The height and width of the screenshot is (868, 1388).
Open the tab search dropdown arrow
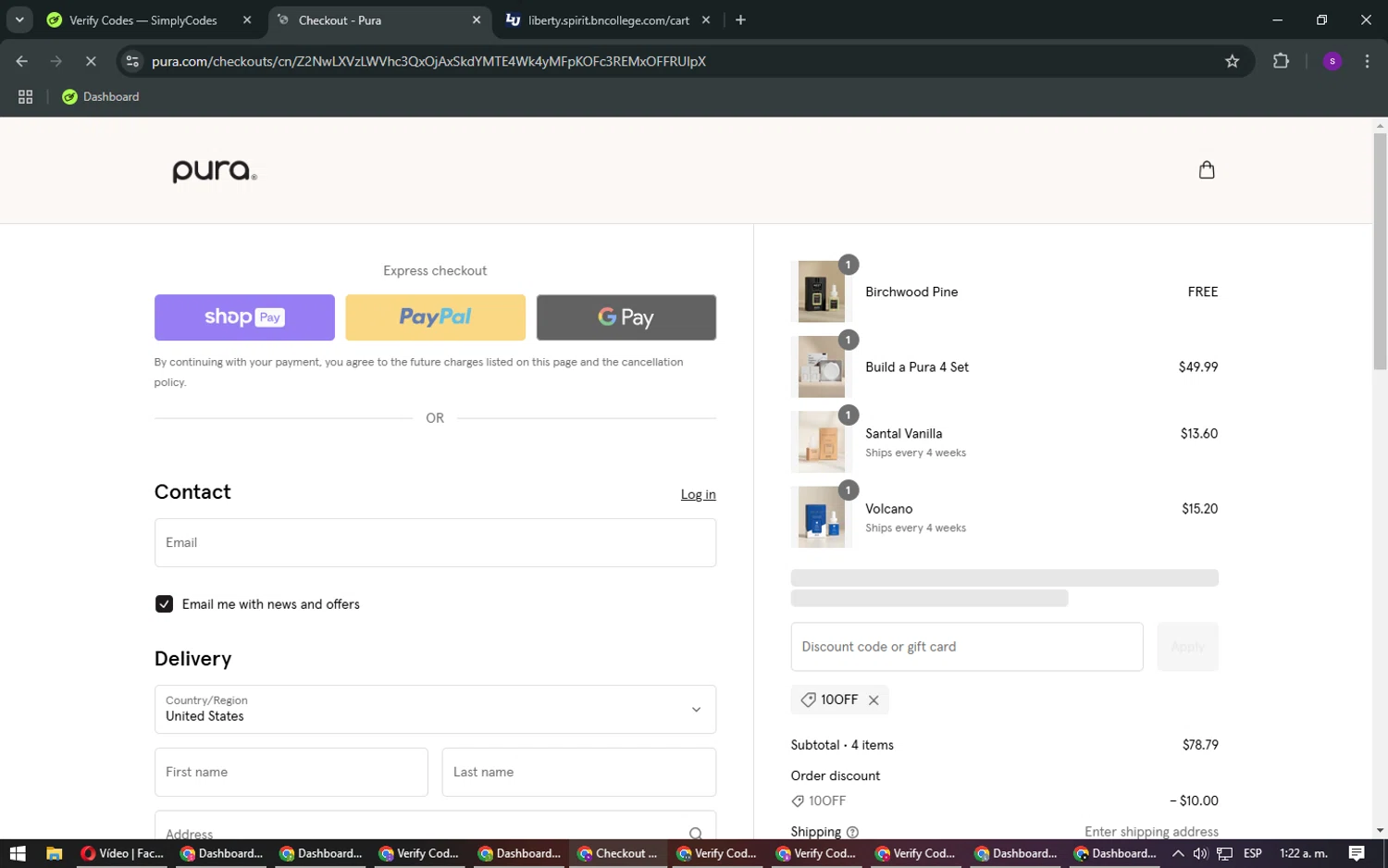[x=19, y=20]
